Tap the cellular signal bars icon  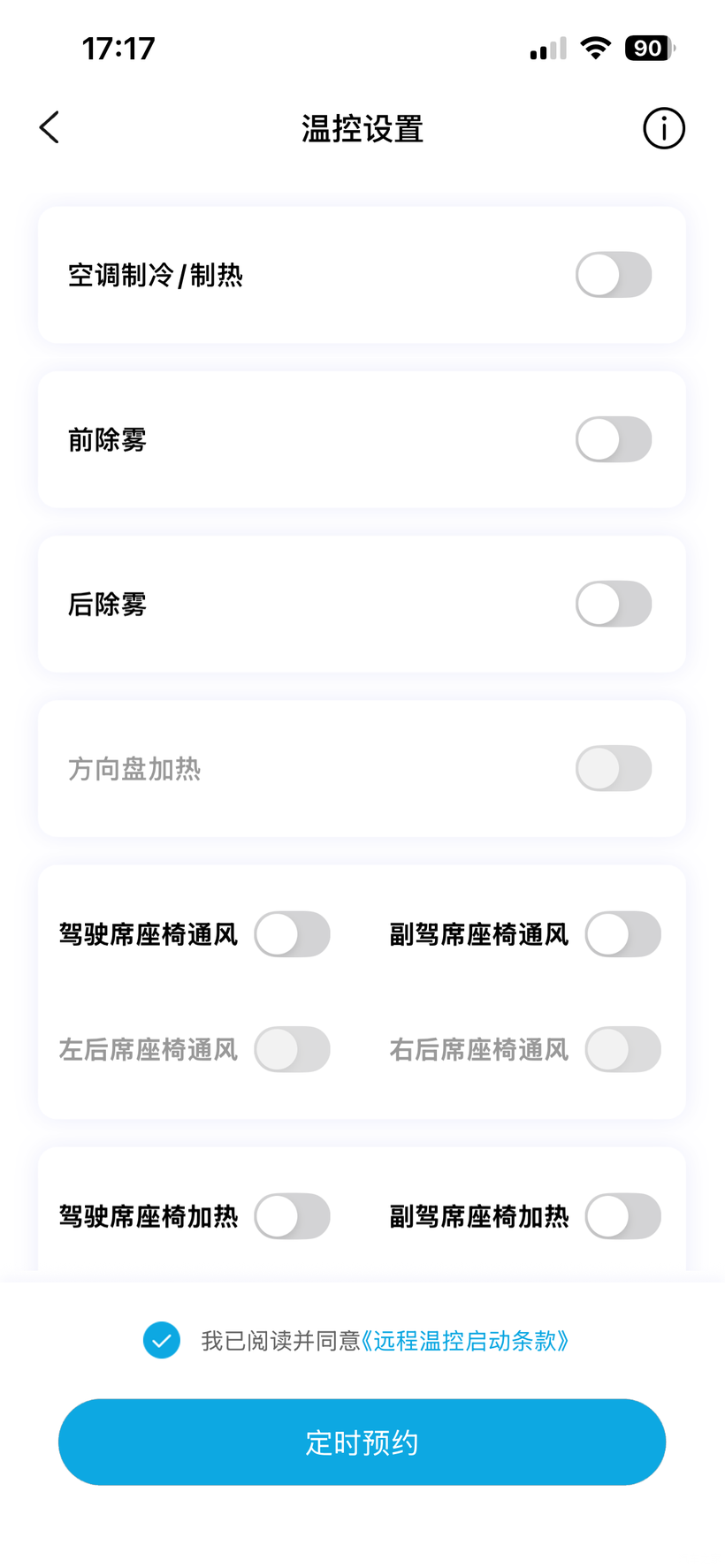[547, 49]
